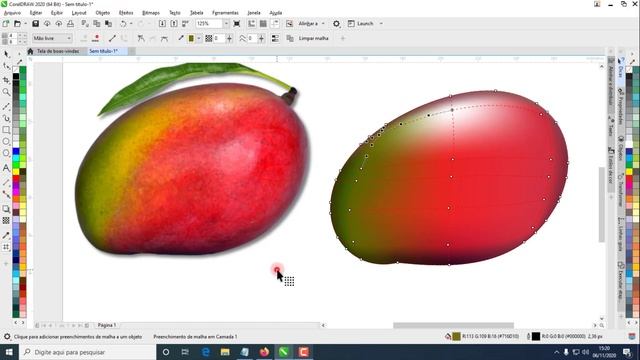The width and height of the screenshot is (640, 360).
Task: Open the Mão livre selection mode dropdown
Action: click(52, 38)
